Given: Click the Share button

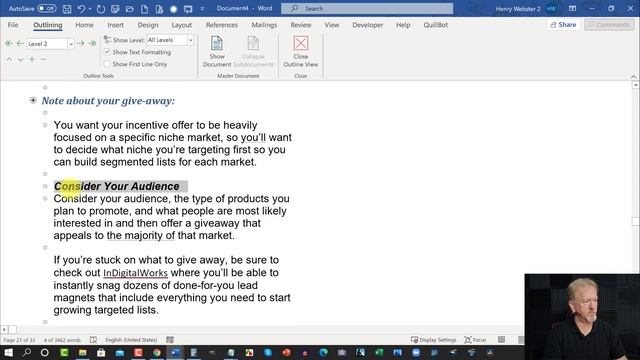Looking at the screenshot, I should click(563, 25).
